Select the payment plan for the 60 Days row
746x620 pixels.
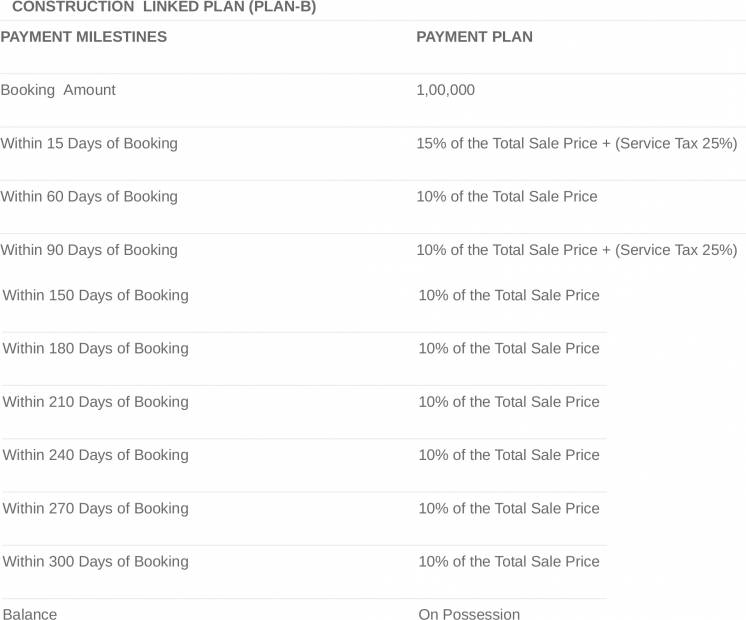click(x=507, y=196)
